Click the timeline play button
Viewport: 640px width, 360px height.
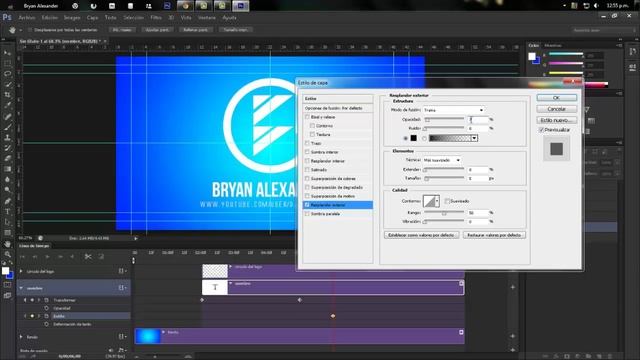point(47,256)
